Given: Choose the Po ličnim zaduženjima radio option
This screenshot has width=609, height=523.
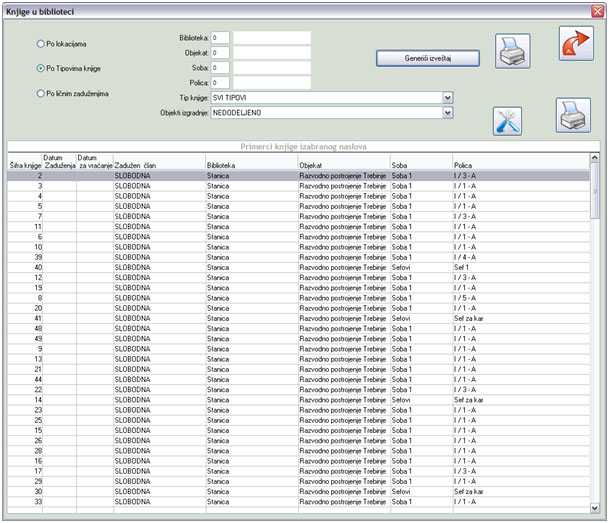Looking at the screenshot, I should click(40, 93).
